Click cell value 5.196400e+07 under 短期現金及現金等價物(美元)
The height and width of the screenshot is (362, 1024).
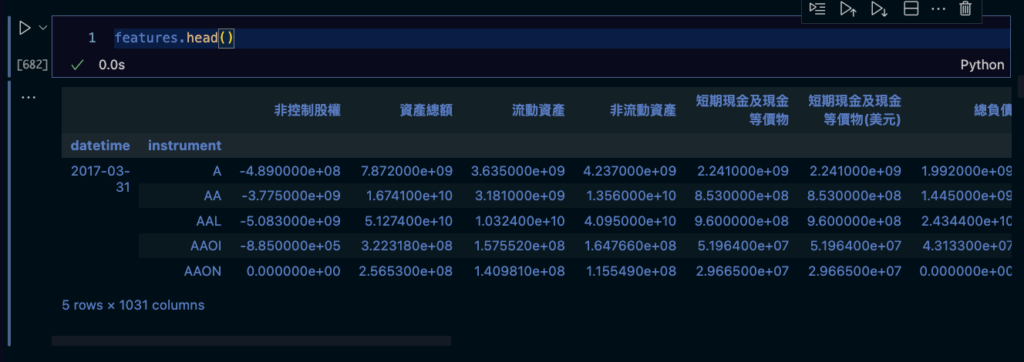tap(856, 246)
